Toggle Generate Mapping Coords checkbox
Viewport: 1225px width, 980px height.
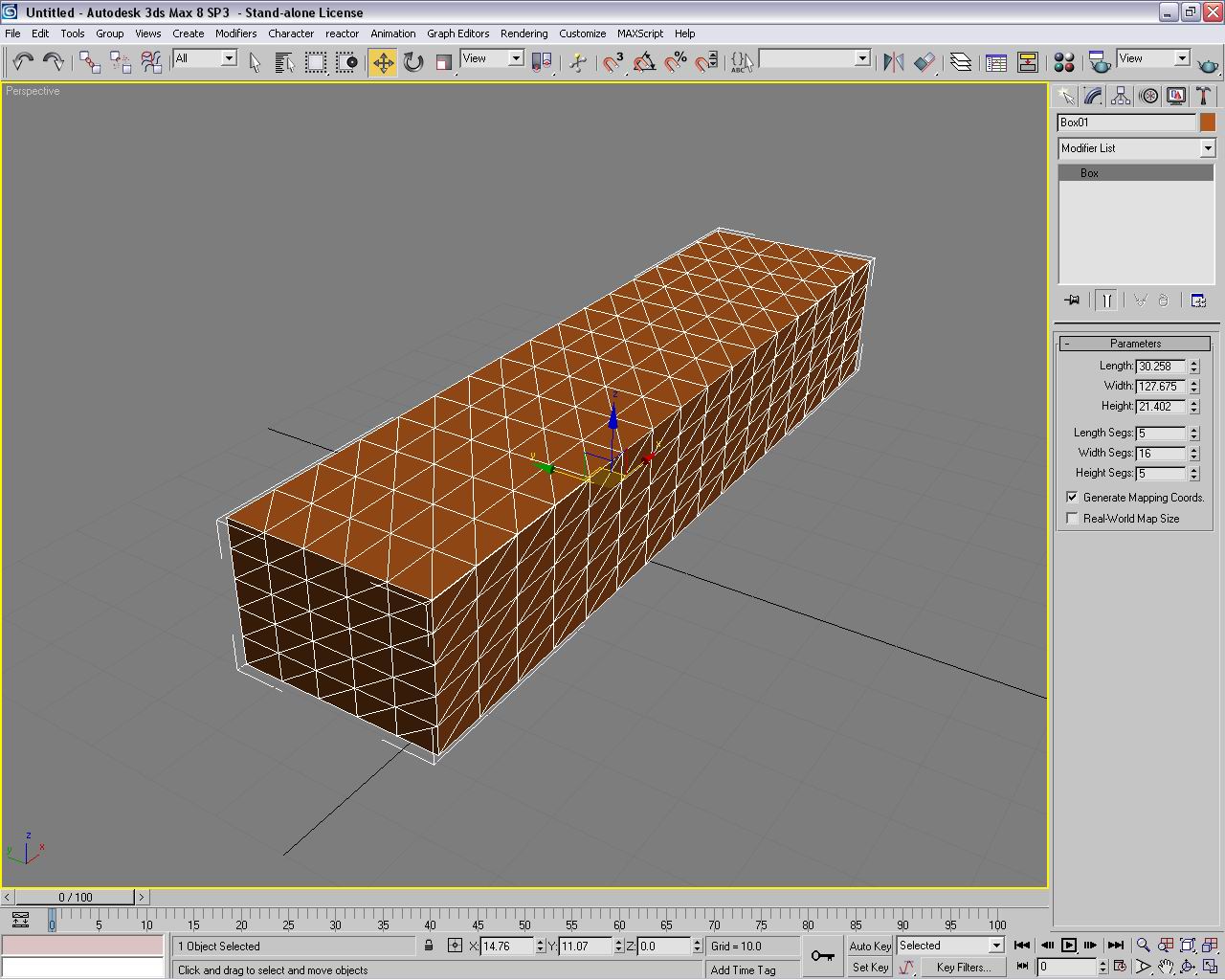(x=1072, y=498)
